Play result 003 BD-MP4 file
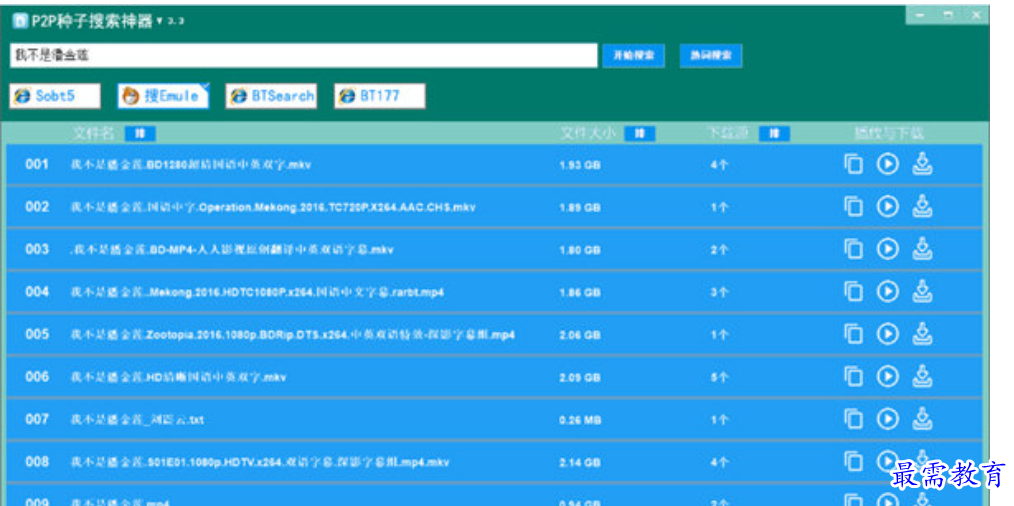The height and width of the screenshot is (506, 1014). (888, 249)
